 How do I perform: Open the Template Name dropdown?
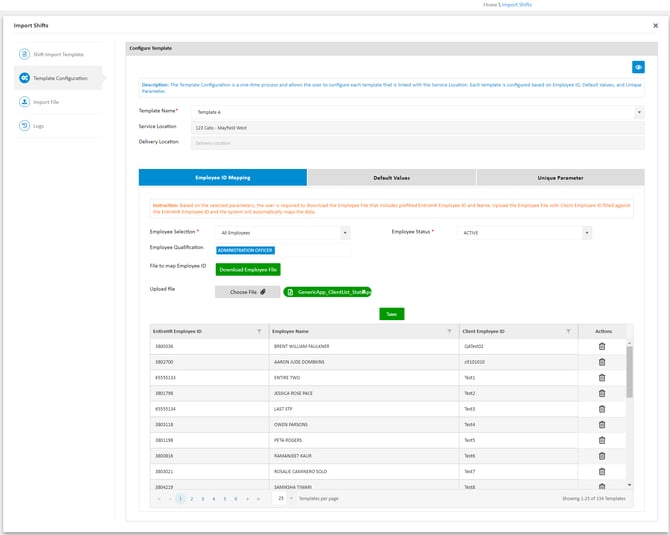pyautogui.click(x=639, y=112)
